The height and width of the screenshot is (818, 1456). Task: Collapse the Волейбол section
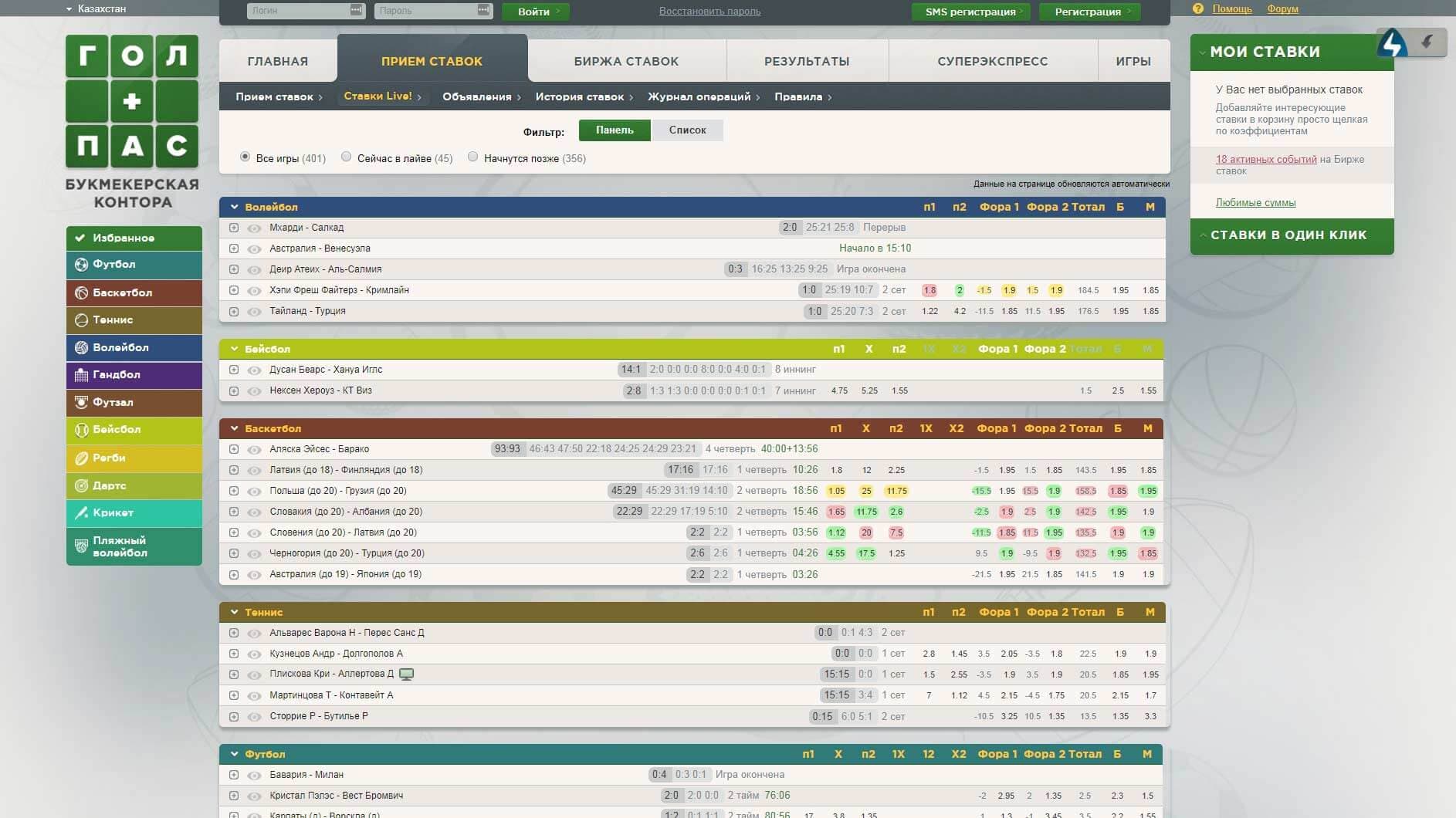pyautogui.click(x=234, y=207)
